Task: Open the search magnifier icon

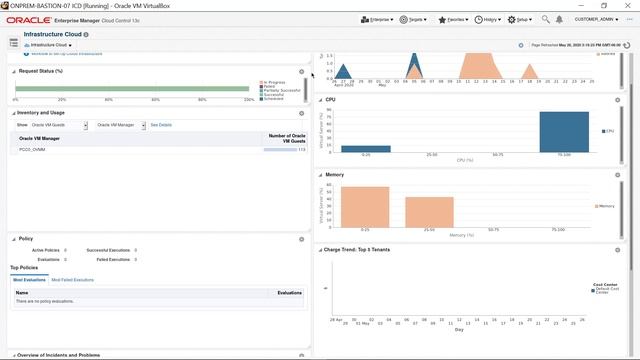Action: click(545, 19)
